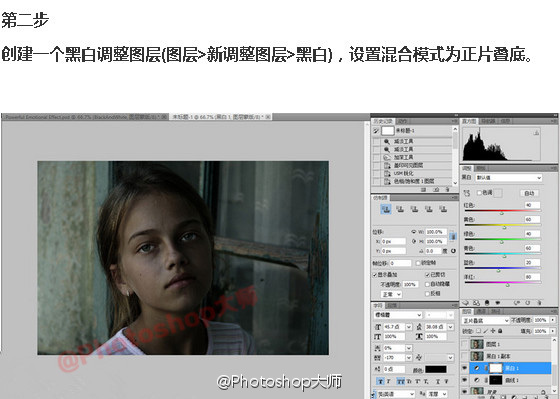Click return to adjustment list arrow icon
Image resolution: width=560 pixels, height=399 pixels.
[x=466, y=303]
